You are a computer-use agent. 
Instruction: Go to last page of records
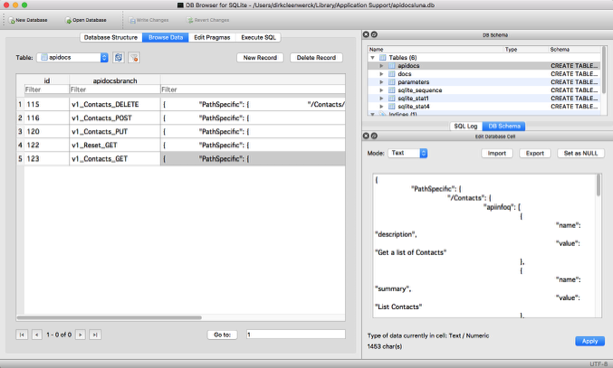coord(95,335)
